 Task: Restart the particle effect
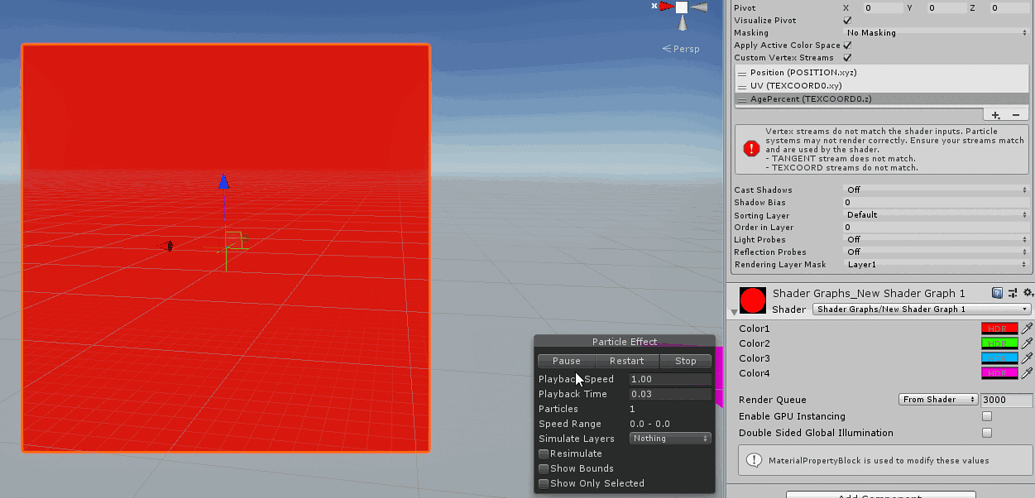(626, 361)
